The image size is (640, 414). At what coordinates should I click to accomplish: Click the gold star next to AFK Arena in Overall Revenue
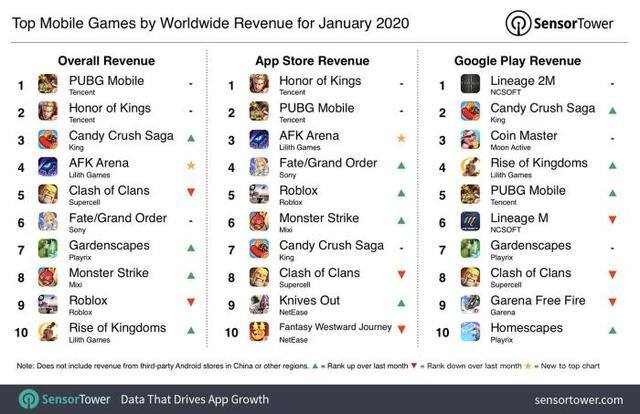pos(191,166)
